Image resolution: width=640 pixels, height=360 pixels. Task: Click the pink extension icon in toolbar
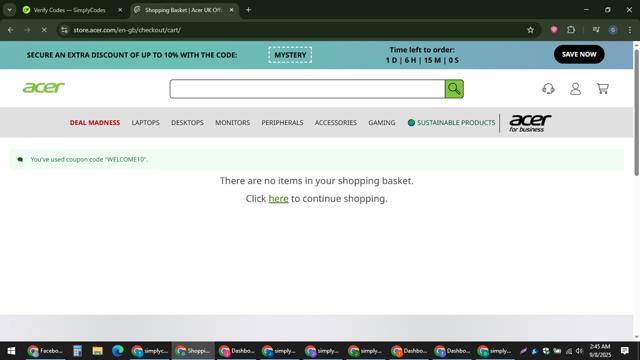pos(554,30)
